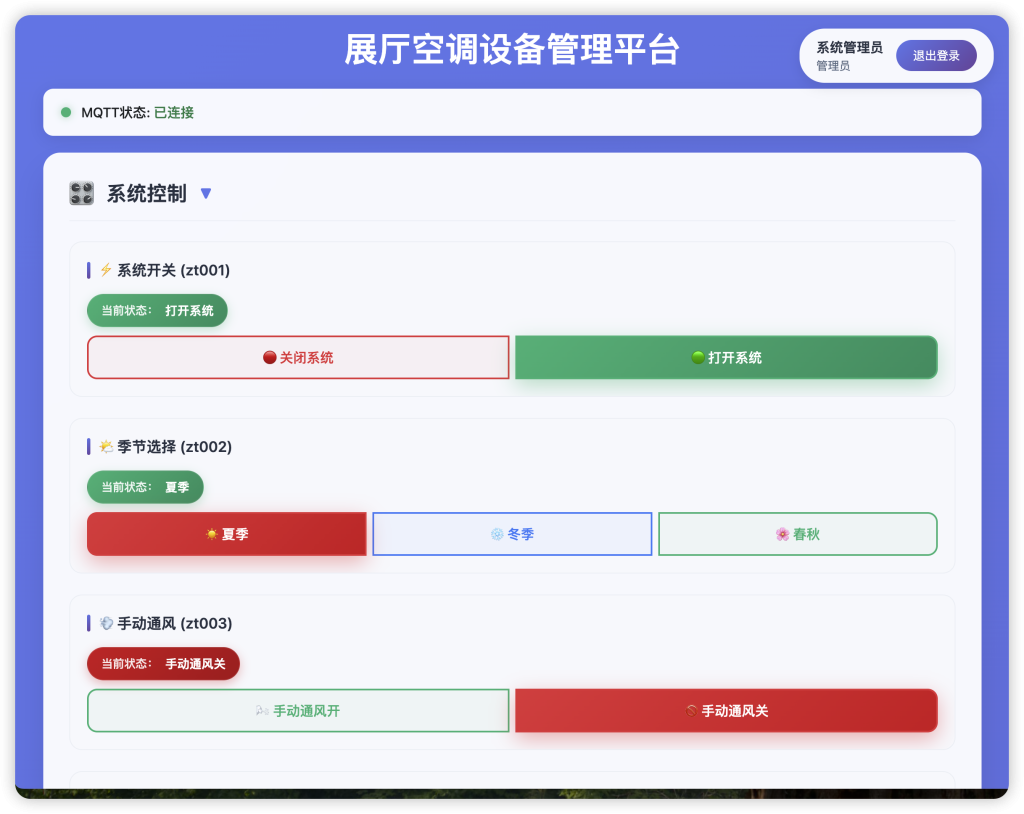The height and width of the screenshot is (814, 1024).
Task: Enable manual ventilation with 手动通风开
Action: 298,711
